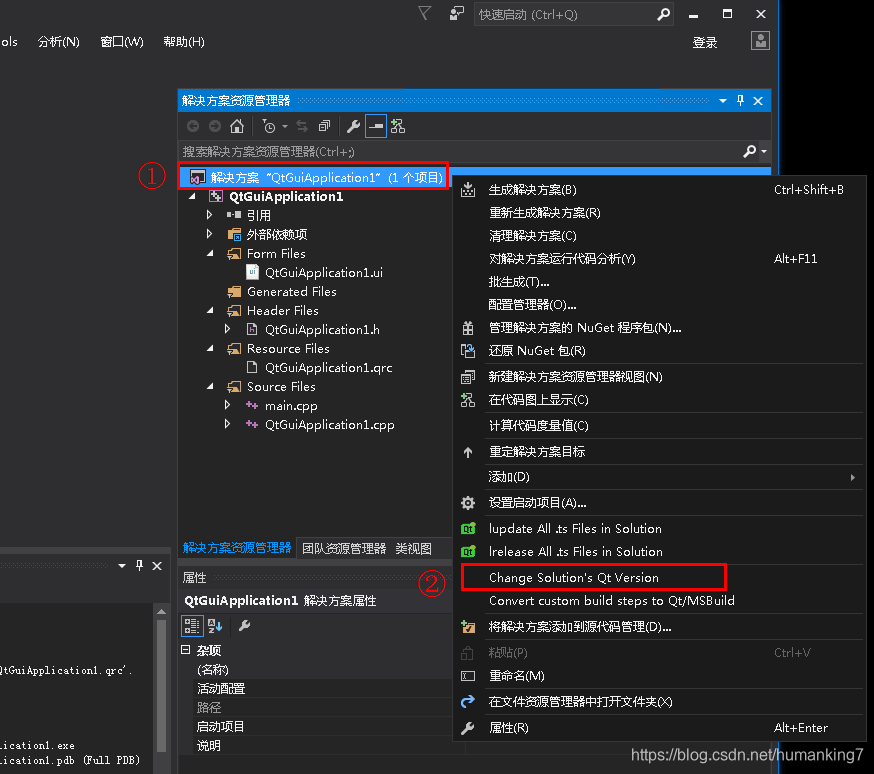Open Solution Explorer window options dropdown
This screenshot has width=874, height=774.
pyautogui.click(x=722, y=101)
